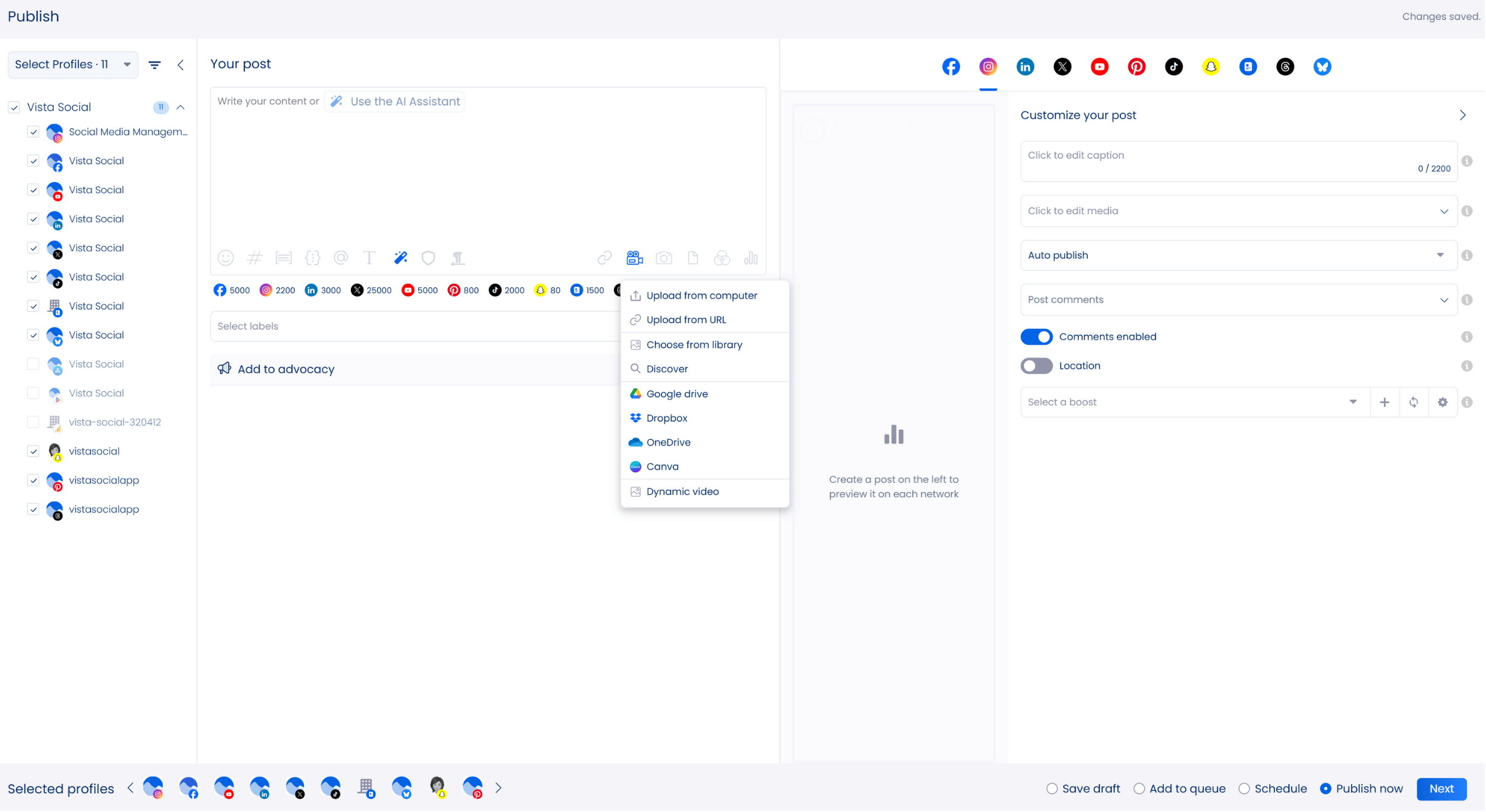This screenshot has height=812, width=1486.
Task: Click the mention (@) icon
Action: (x=341, y=258)
